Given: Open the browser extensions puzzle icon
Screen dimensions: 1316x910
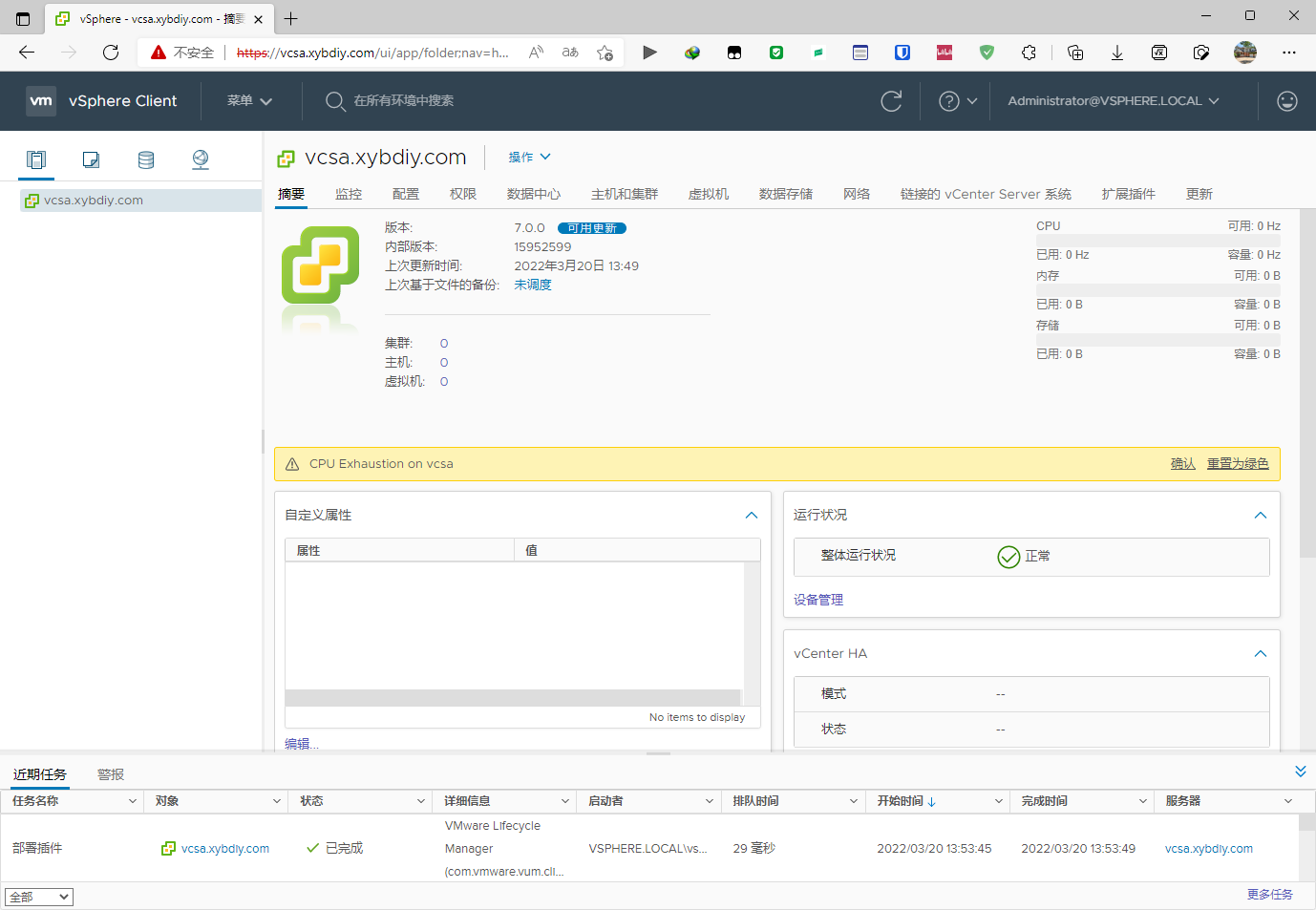Looking at the screenshot, I should [x=1029, y=53].
